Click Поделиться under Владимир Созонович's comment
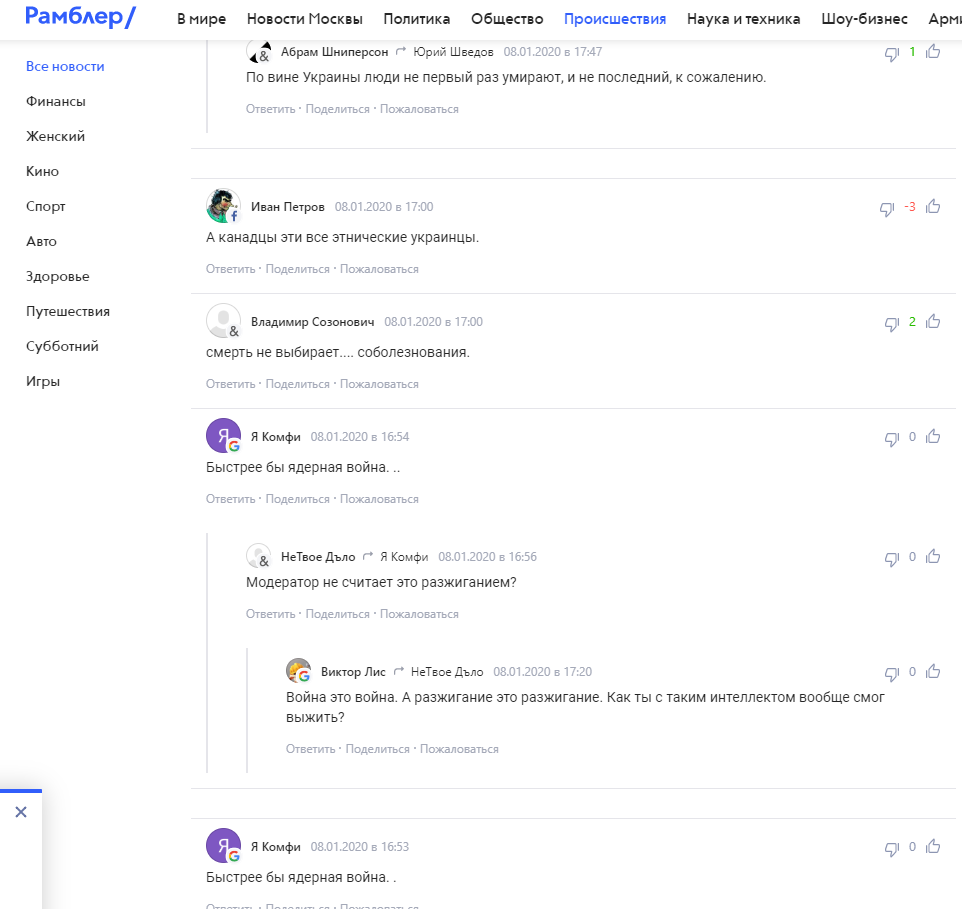This screenshot has height=909, width=962. pos(298,384)
